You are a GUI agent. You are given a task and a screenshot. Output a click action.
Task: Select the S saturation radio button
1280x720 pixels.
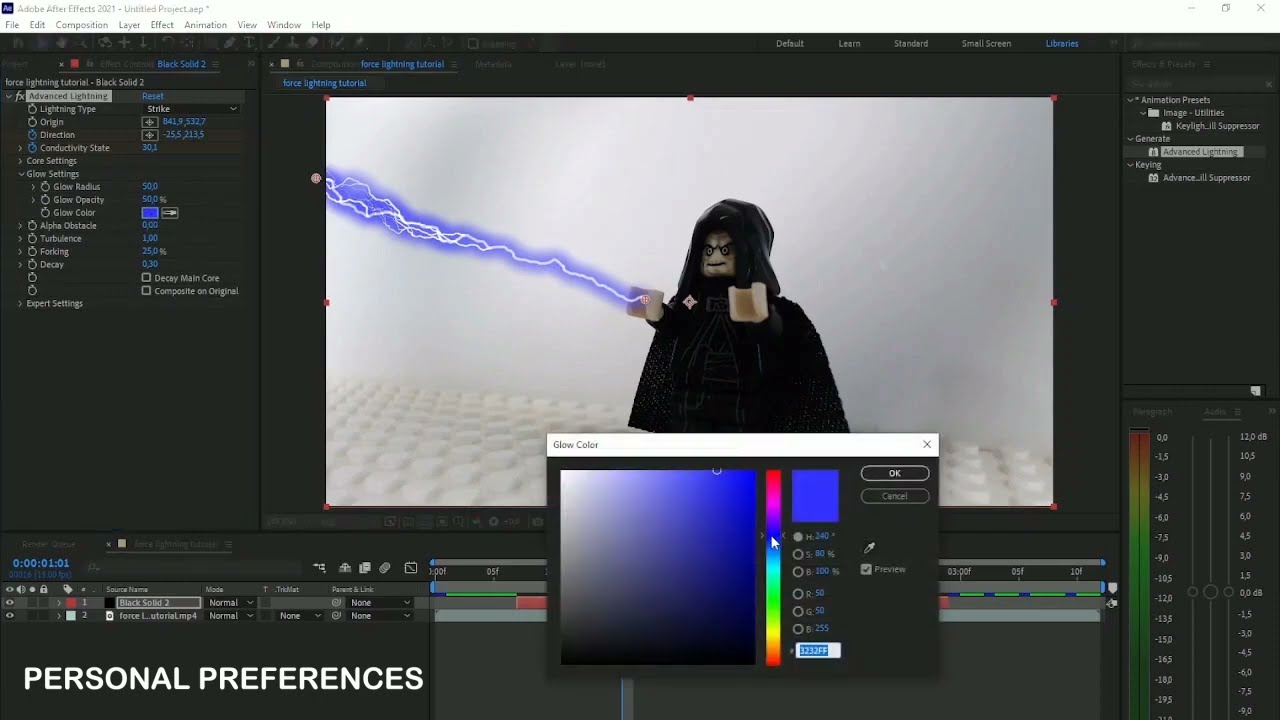click(x=798, y=554)
